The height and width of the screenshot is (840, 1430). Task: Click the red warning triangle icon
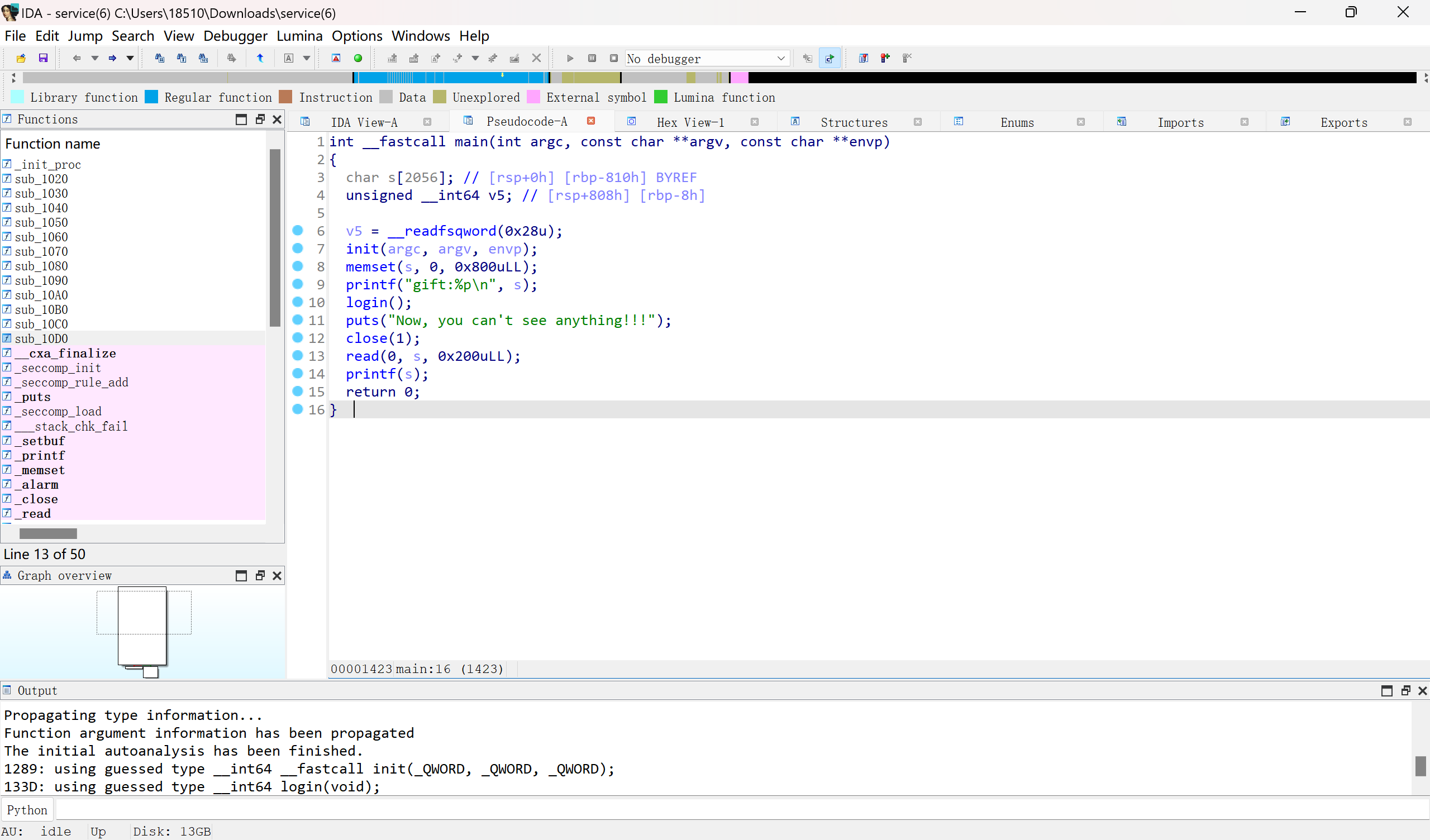[x=336, y=58]
